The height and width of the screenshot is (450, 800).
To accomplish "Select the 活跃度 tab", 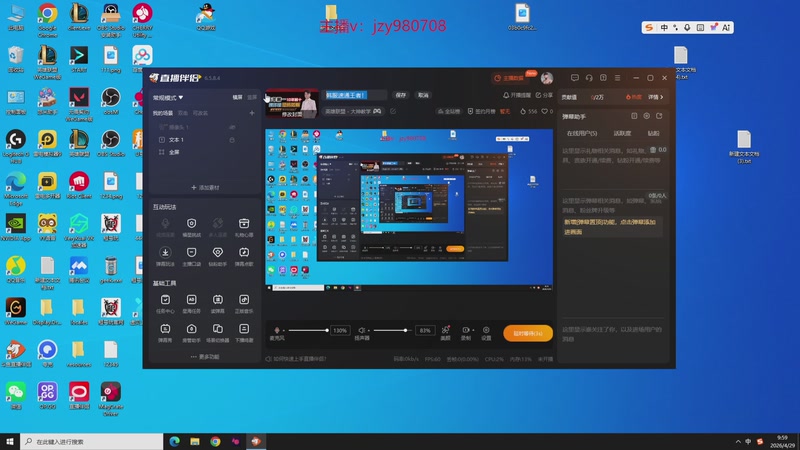I will (622, 133).
